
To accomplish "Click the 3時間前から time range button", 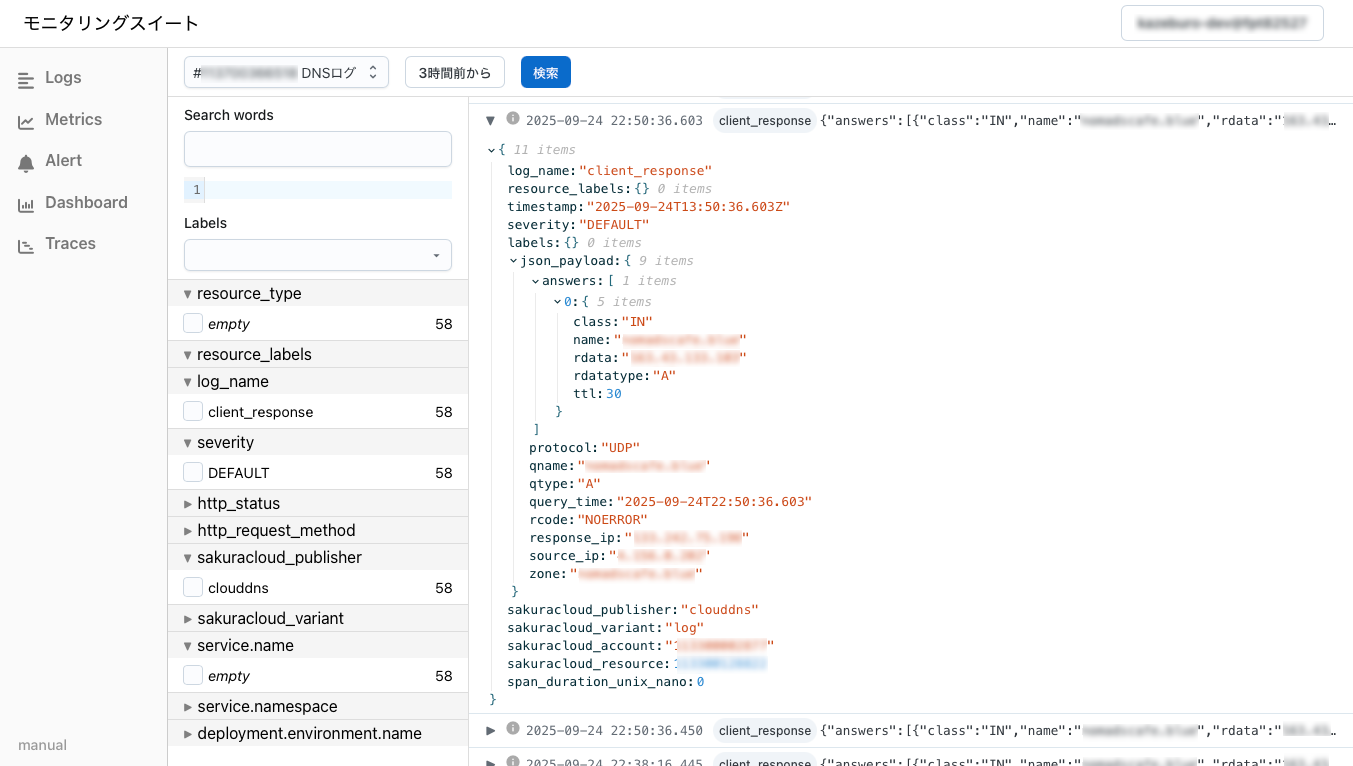I will click(x=454, y=72).
